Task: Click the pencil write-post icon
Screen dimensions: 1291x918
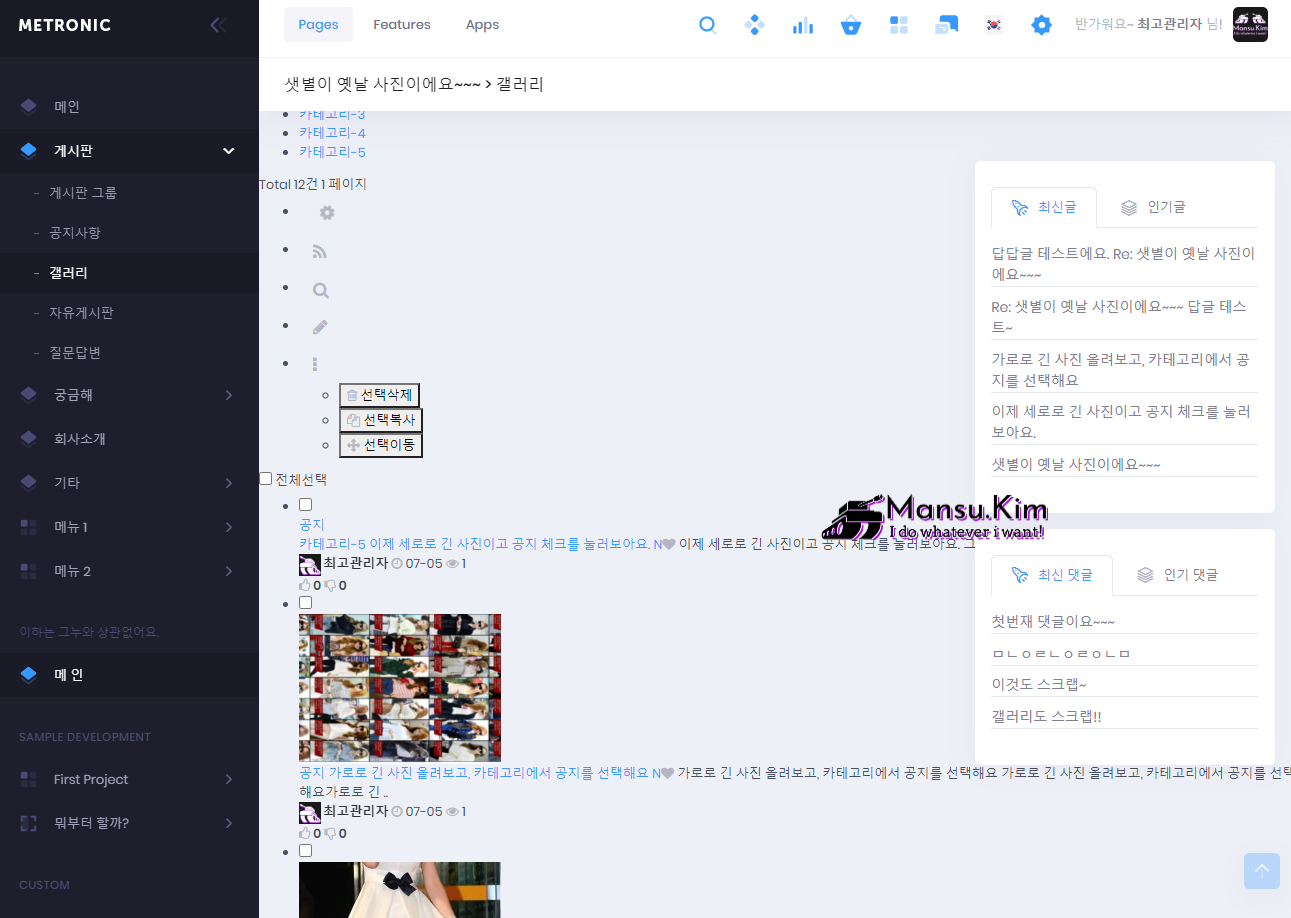Action: (x=320, y=327)
